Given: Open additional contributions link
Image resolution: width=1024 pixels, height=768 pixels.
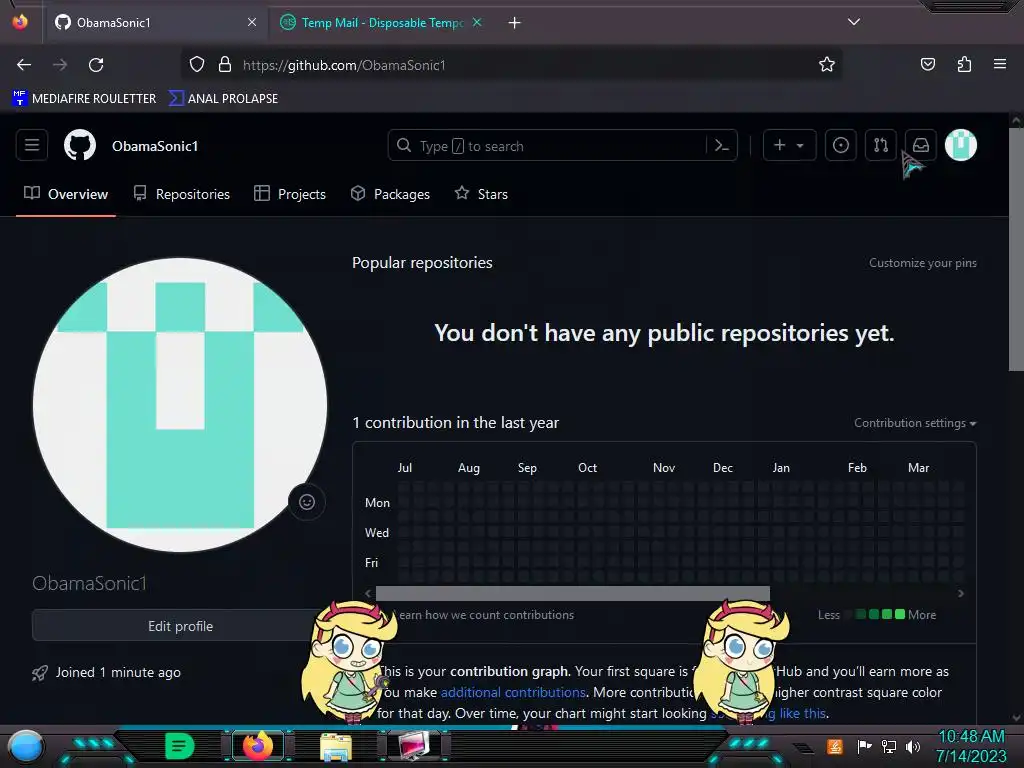Looking at the screenshot, I should click(513, 692).
